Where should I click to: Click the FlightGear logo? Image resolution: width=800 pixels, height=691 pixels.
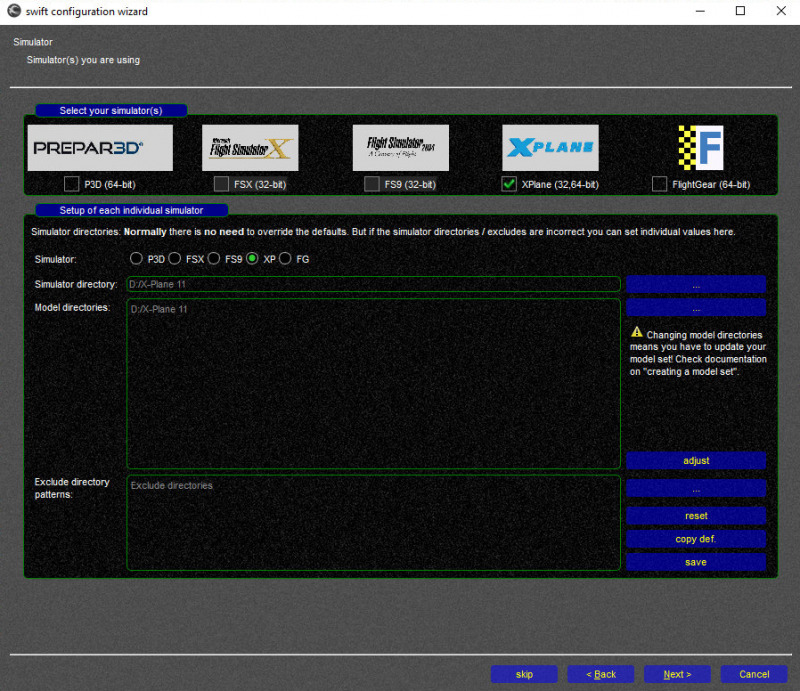coord(699,147)
